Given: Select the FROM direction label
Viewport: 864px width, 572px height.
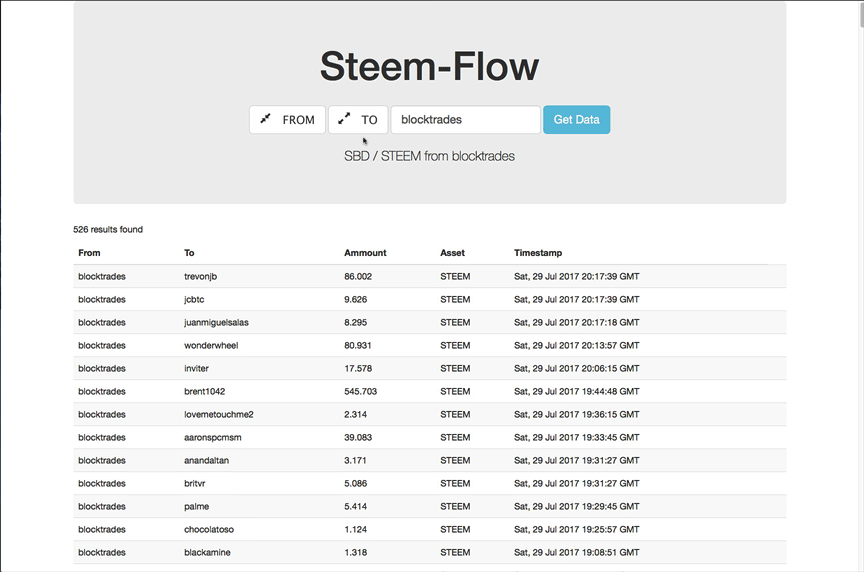Looking at the screenshot, I should 298,120.
